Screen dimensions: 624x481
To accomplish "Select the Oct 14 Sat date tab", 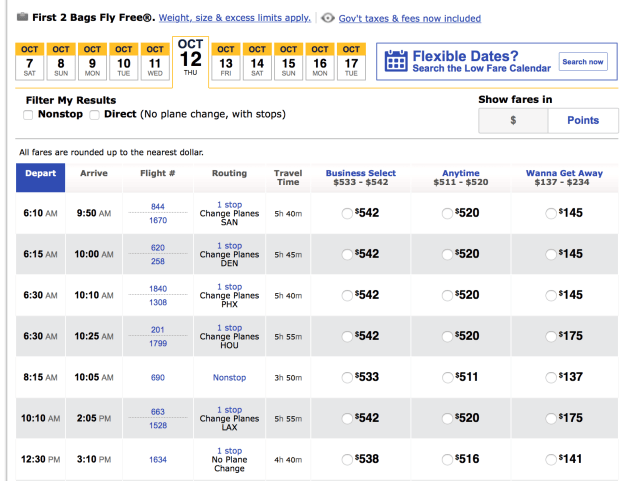I will click(x=257, y=61).
